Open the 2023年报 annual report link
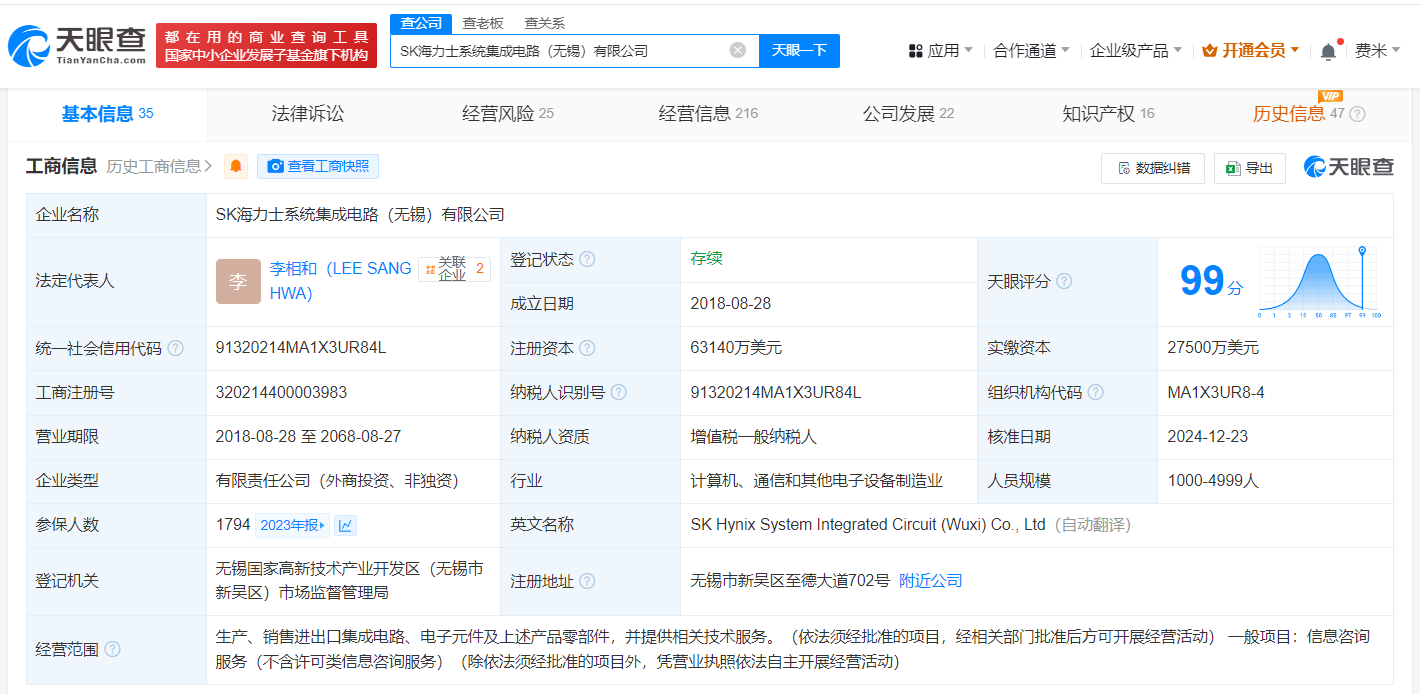Screen dimensions: 1420x694 (x=292, y=525)
